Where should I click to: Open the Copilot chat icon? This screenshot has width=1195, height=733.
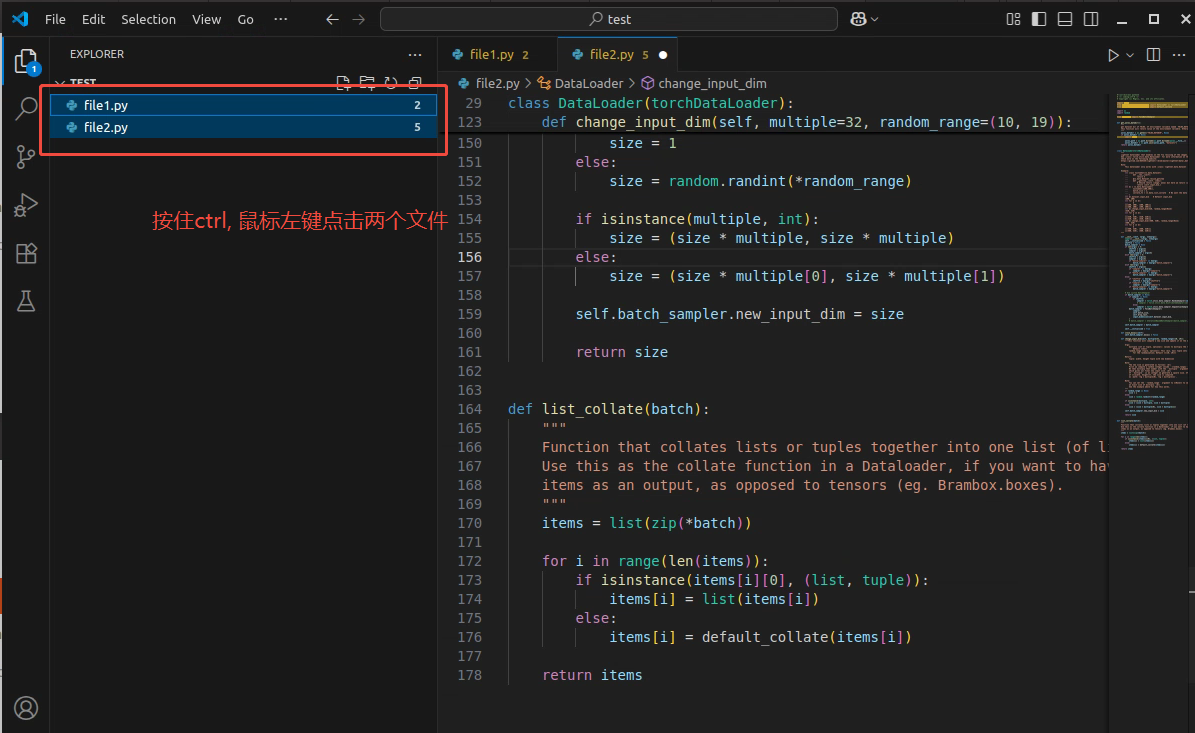(858, 19)
